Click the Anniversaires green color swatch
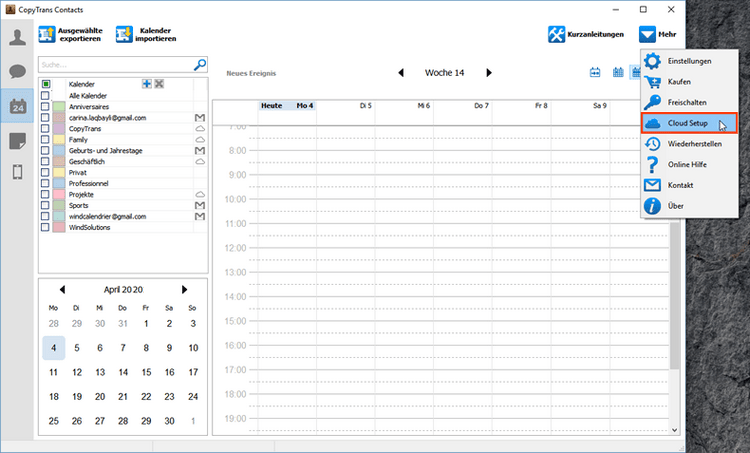Image resolution: width=750 pixels, height=453 pixels. click(x=59, y=106)
